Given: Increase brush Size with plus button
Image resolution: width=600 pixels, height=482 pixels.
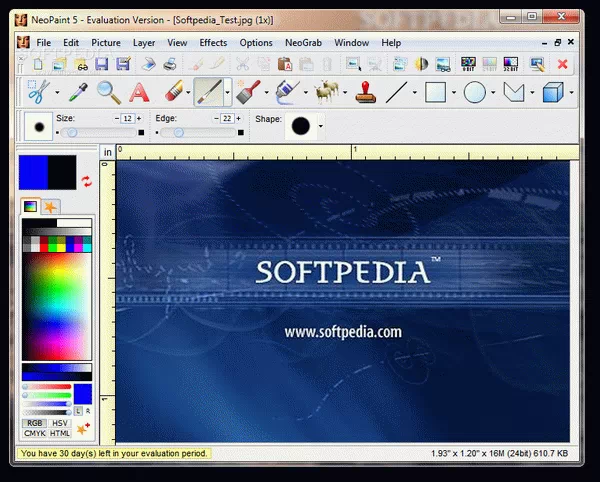Looking at the screenshot, I should tap(139, 119).
